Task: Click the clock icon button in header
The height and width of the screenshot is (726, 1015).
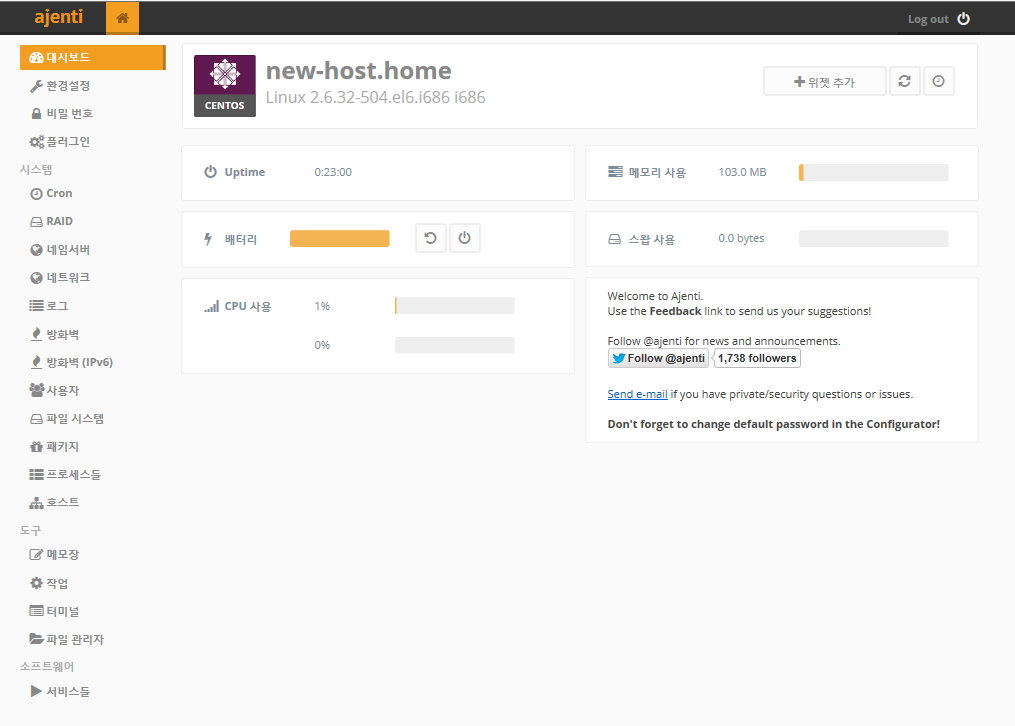Action: tap(938, 82)
